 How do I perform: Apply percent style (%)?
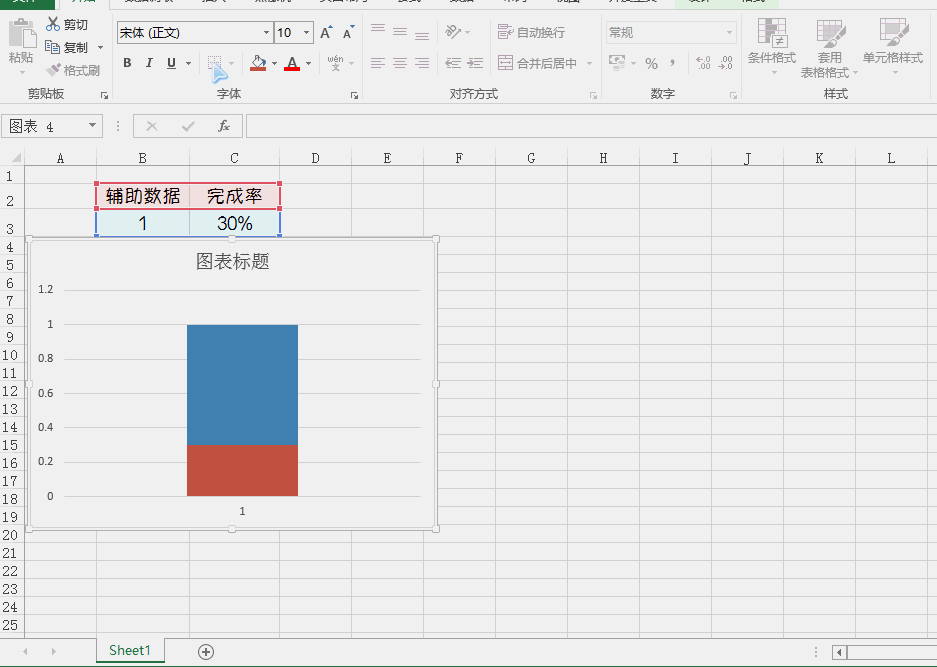[651, 63]
